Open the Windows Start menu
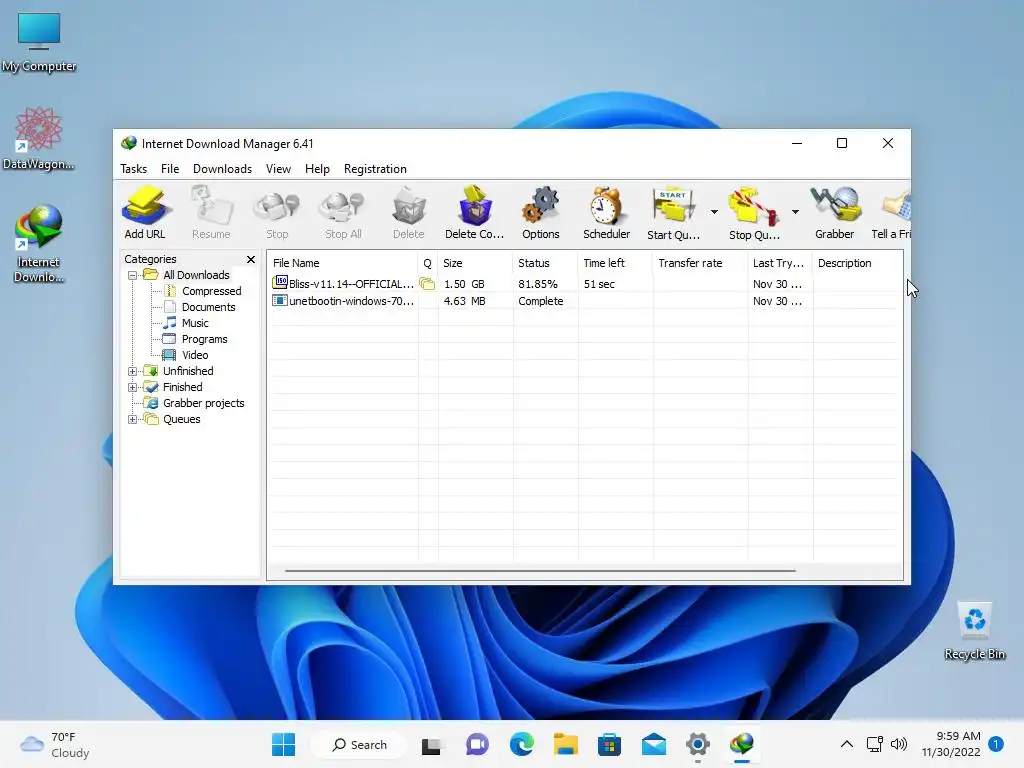The width and height of the screenshot is (1024, 768). [283, 744]
